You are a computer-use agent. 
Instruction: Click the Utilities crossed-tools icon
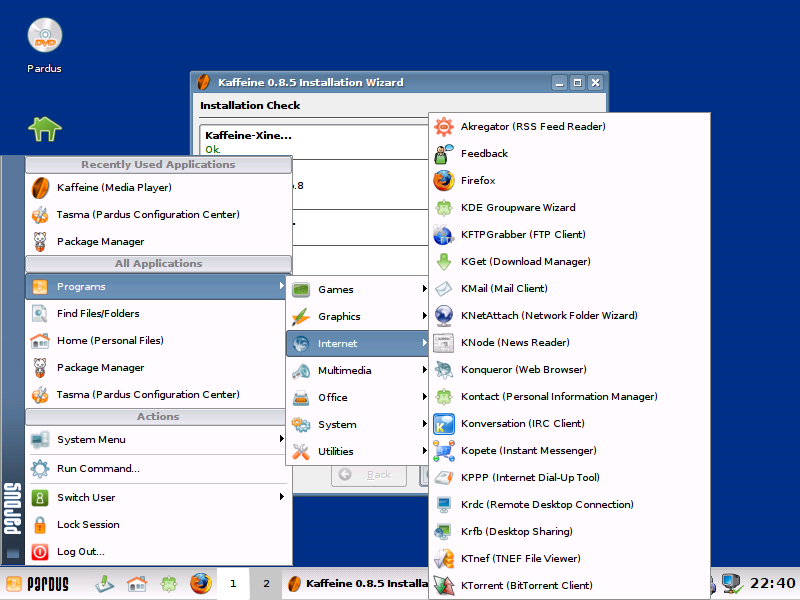click(x=301, y=452)
